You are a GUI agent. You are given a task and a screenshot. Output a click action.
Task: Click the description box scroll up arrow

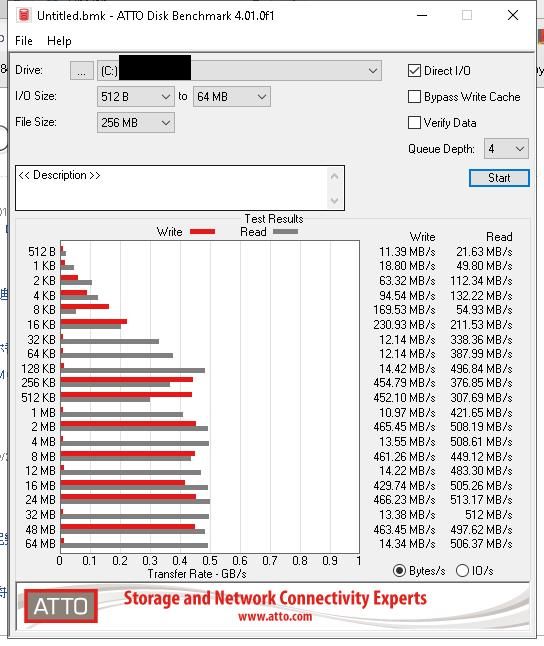[x=334, y=176]
